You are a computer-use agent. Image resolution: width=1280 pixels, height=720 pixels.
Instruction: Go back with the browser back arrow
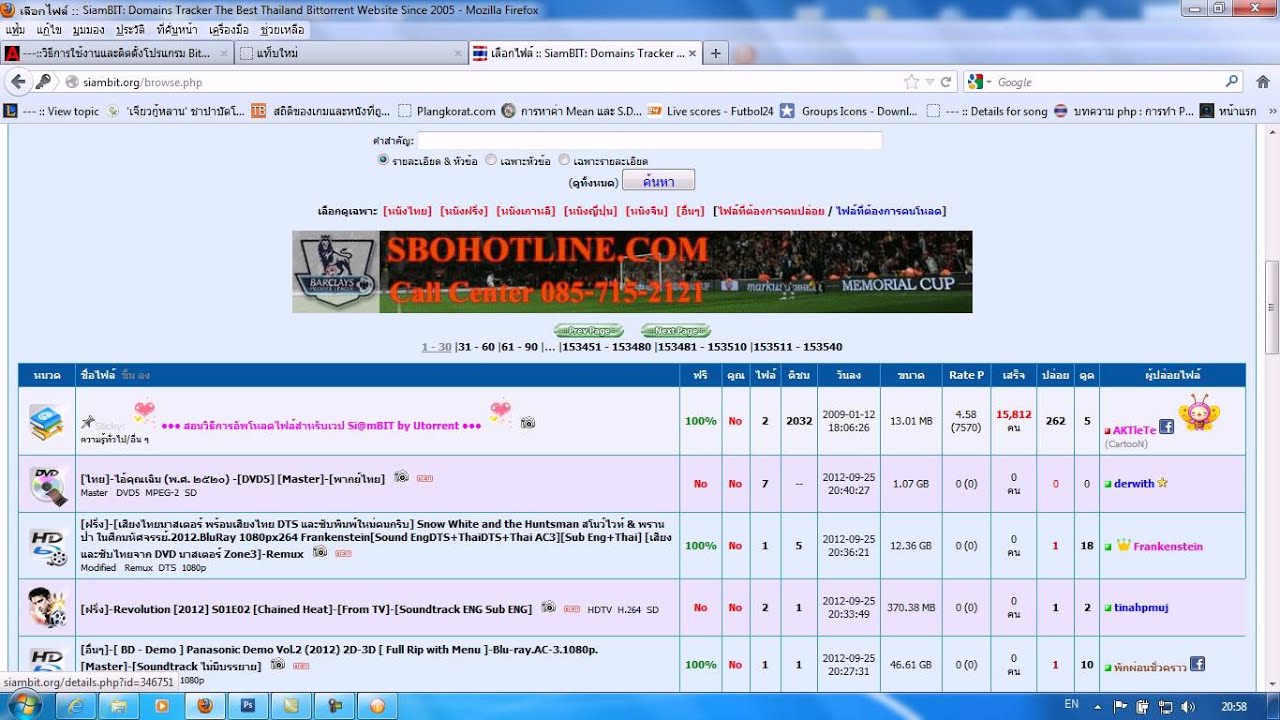[x=18, y=81]
